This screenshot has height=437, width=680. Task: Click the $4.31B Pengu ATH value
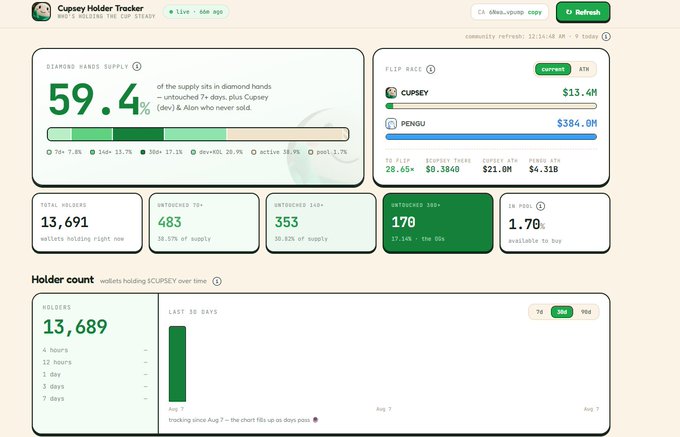point(543,170)
